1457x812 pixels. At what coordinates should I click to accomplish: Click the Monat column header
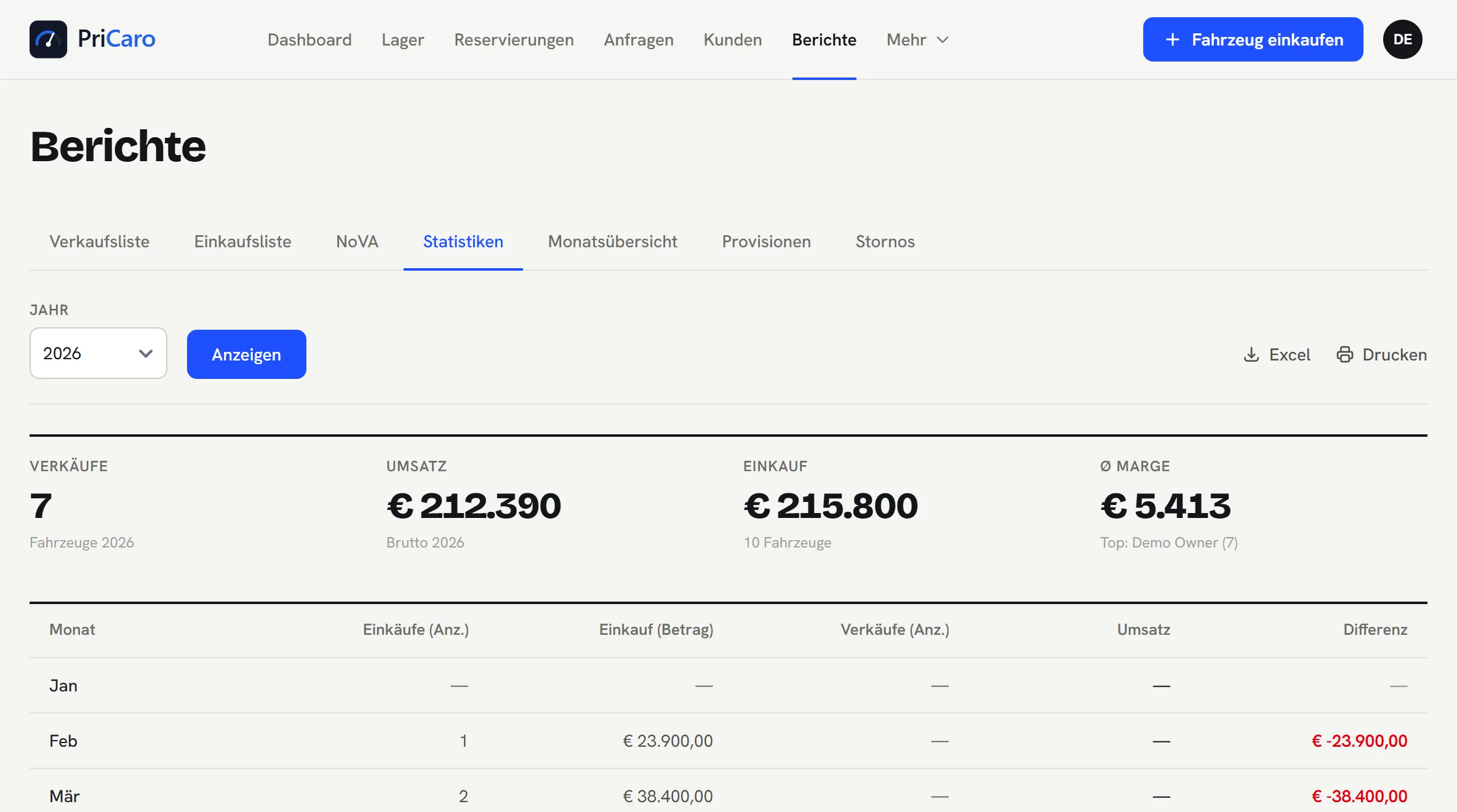[72, 629]
